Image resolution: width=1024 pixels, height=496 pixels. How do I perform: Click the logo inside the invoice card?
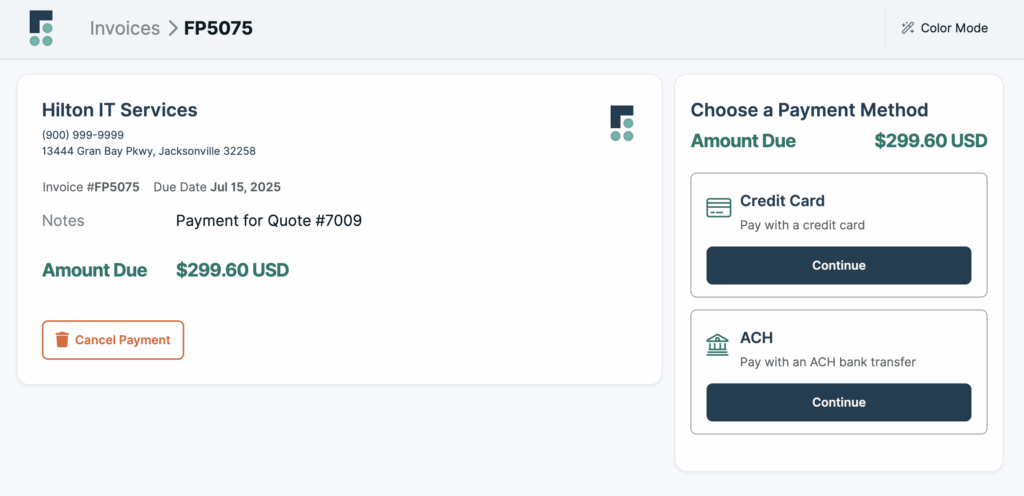click(622, 123)
